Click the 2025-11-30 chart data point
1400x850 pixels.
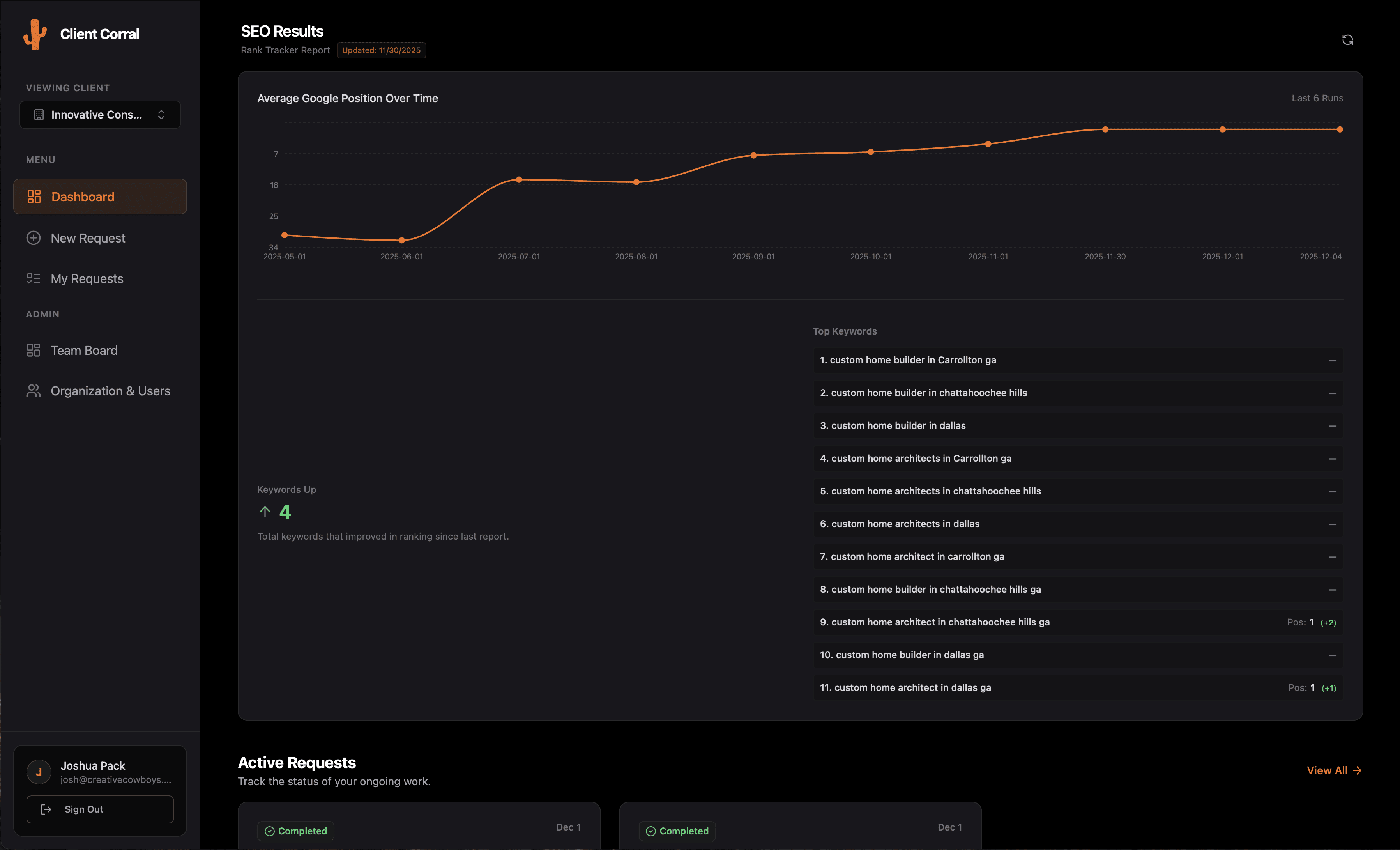pyautogui.click(x=1105, y=129)
